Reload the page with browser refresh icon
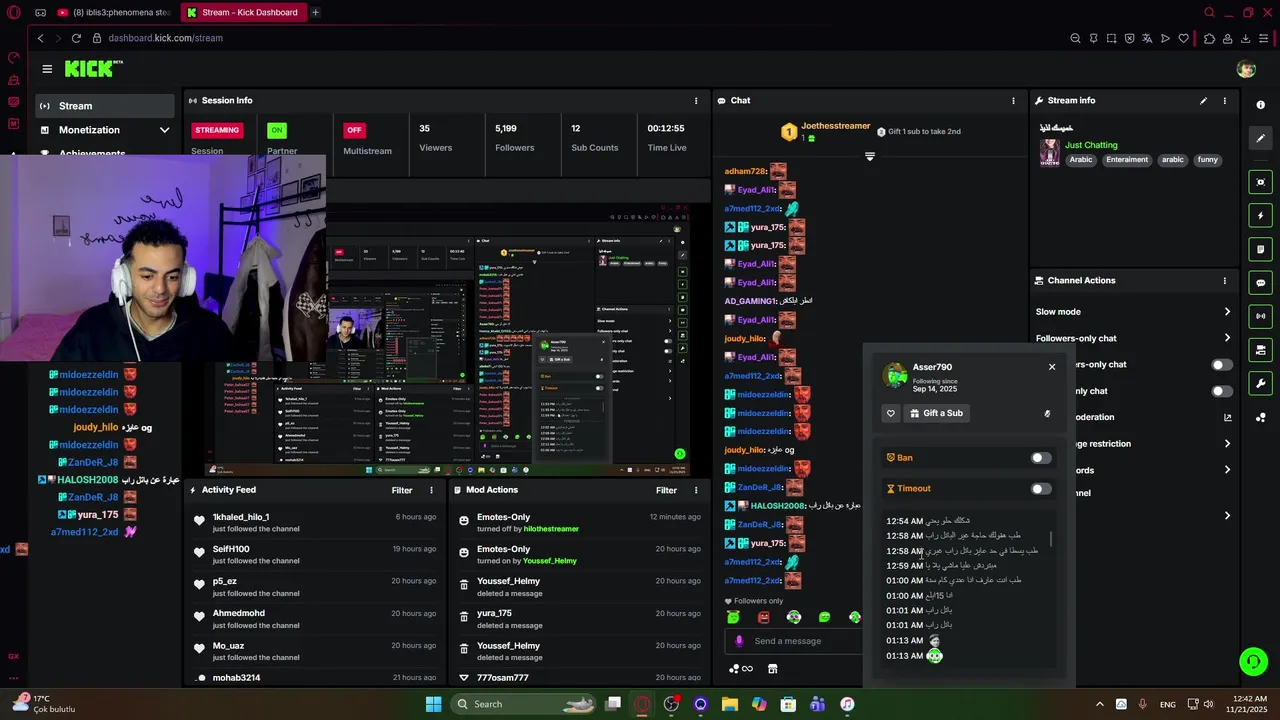Viewport: 1280px width, 720px height. 76,38
